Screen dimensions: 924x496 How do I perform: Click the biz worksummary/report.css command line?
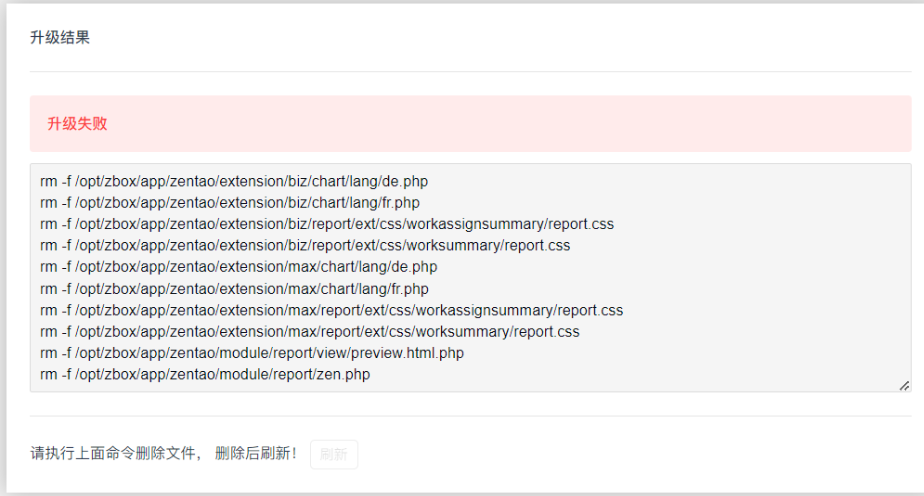pyautogui.click(x=305, y=245)
